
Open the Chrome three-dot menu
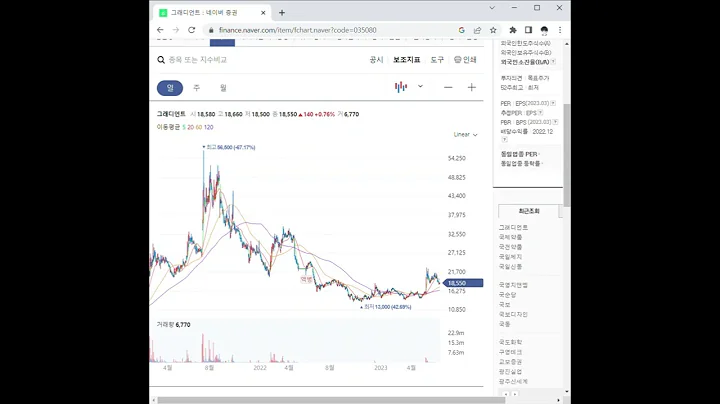coord(560,30)
